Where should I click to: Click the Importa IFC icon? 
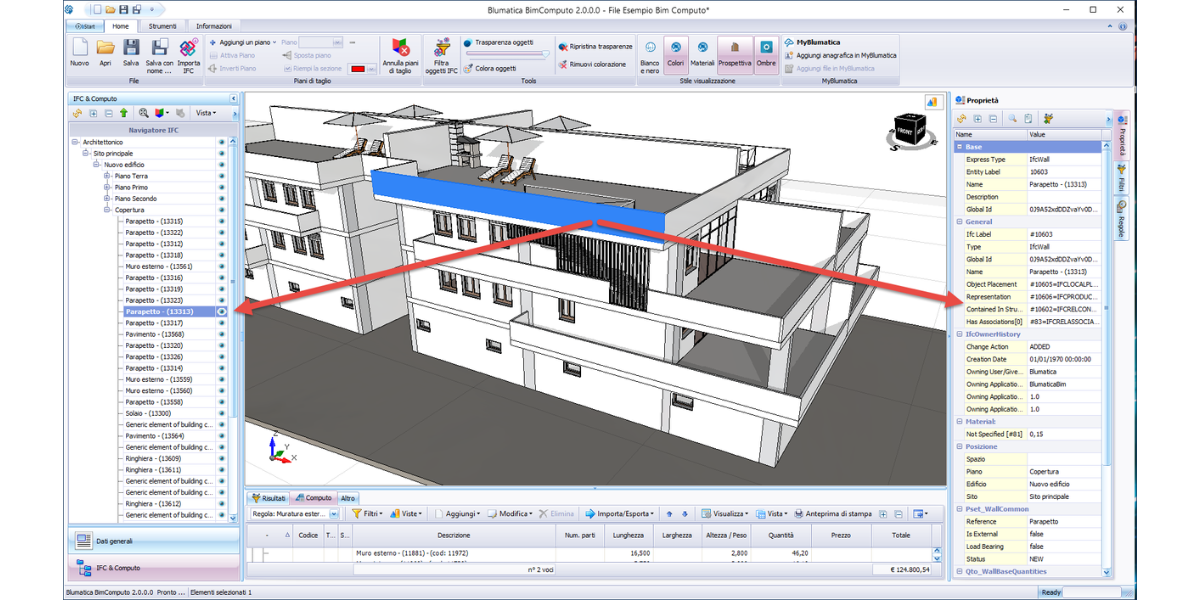pos(188,48)
